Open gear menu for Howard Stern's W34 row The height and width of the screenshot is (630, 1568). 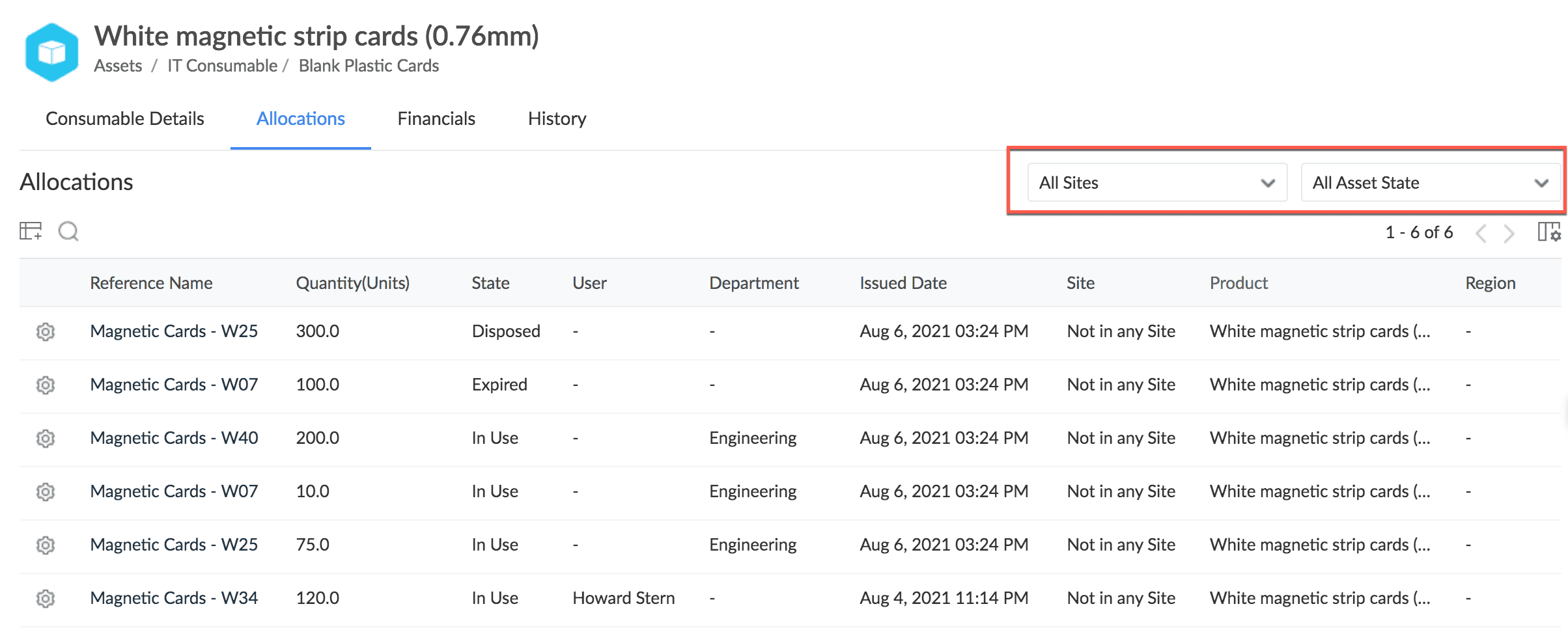point(45,598)
